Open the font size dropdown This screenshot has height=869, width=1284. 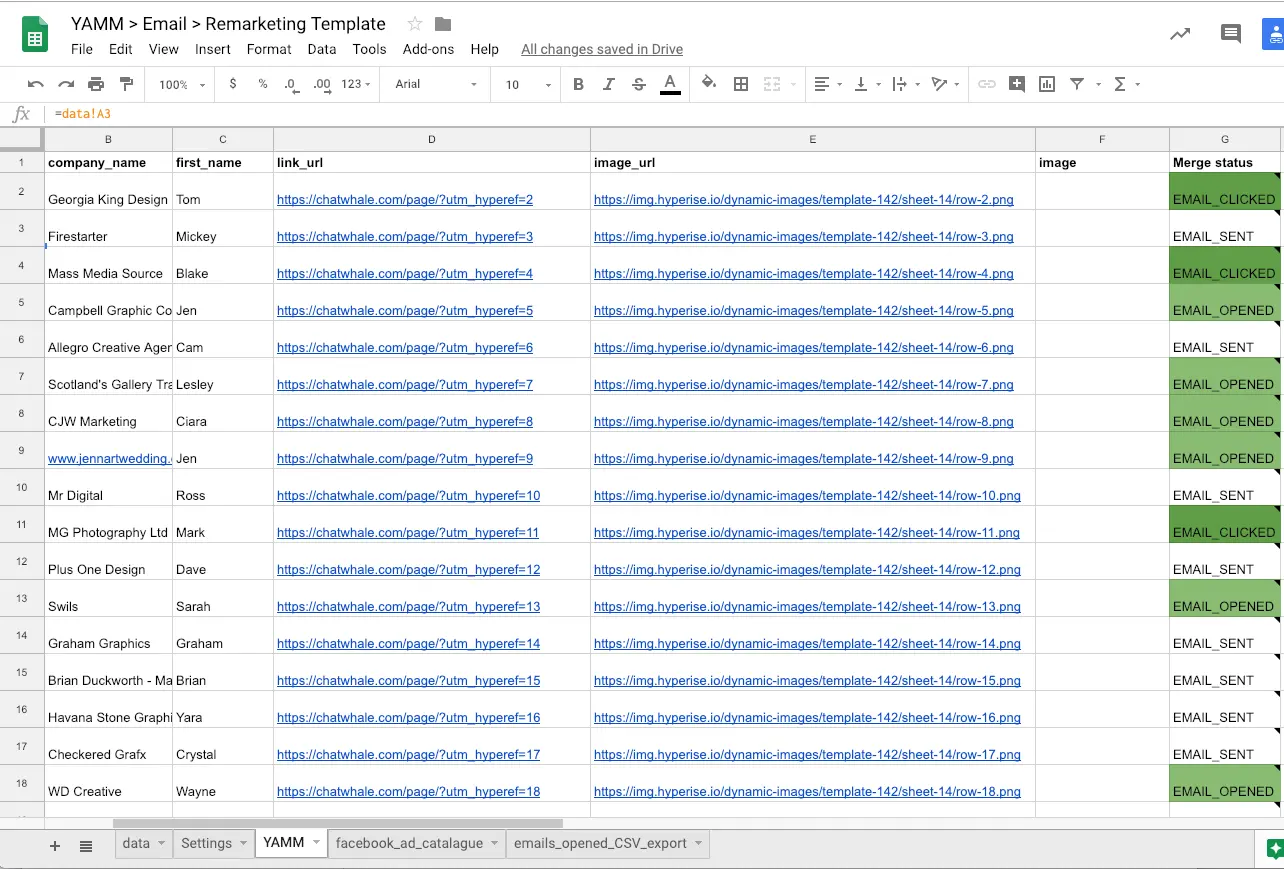click(527, 85)
